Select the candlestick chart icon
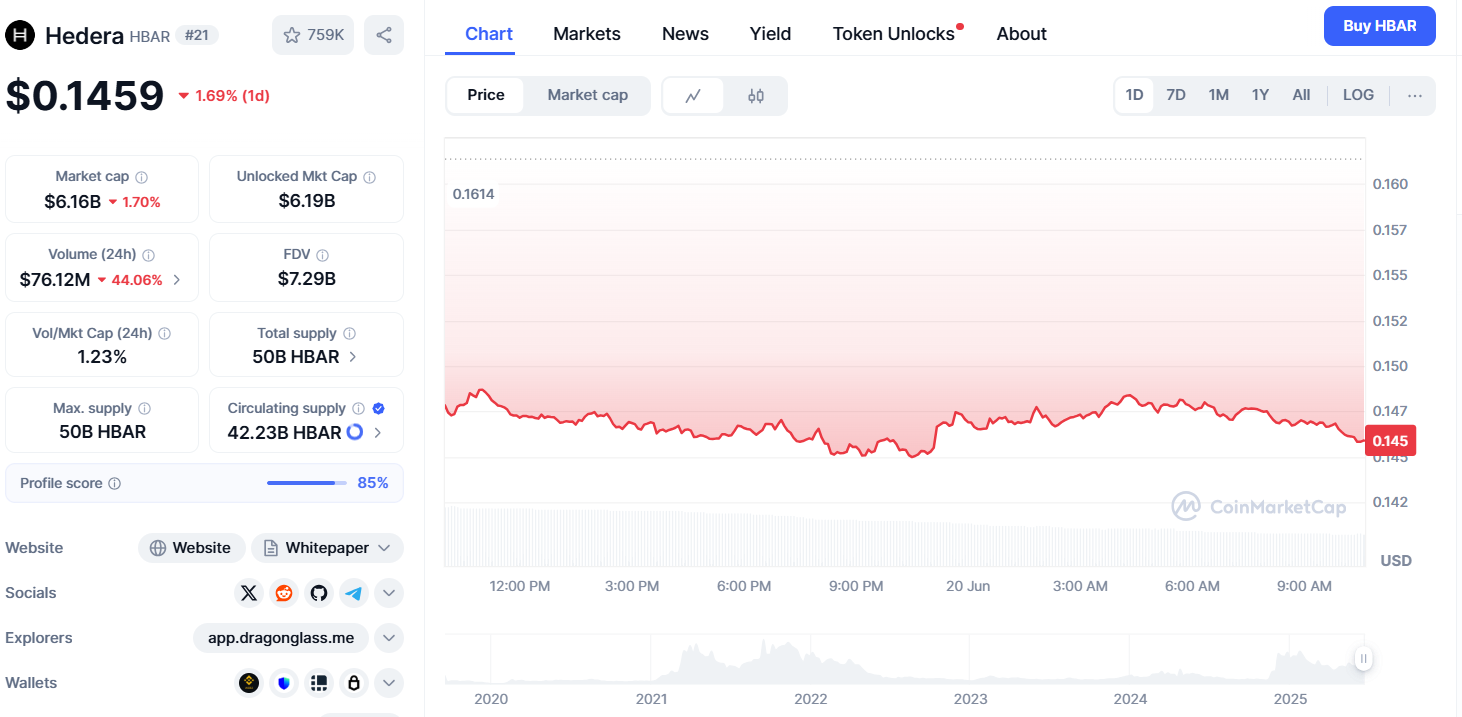1462x717 pixels. point(756,96)
